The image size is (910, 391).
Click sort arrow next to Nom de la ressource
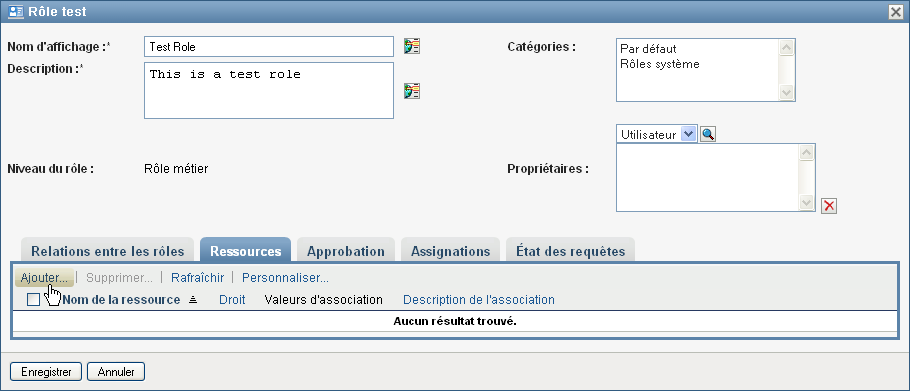[x=193, y=299]
